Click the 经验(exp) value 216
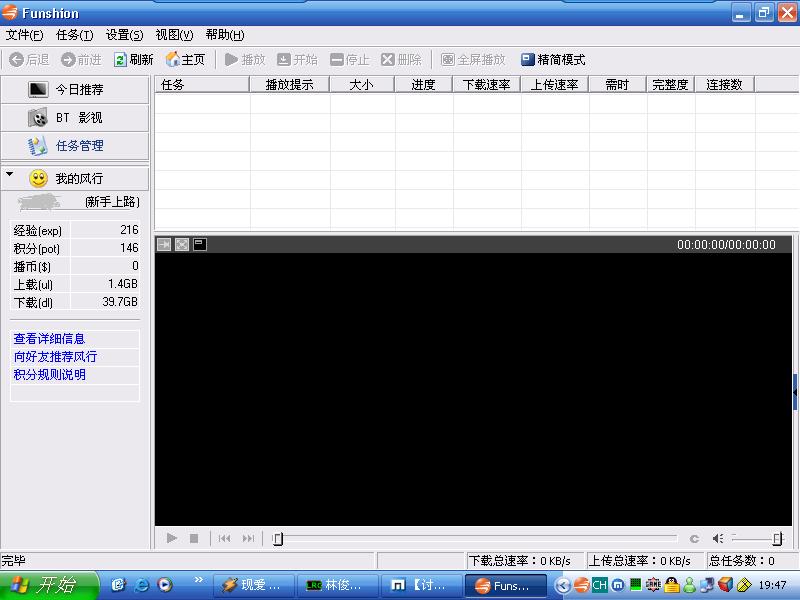Viewport: 800px width, 600px height. pyautogui.click(x=129, y=230)
